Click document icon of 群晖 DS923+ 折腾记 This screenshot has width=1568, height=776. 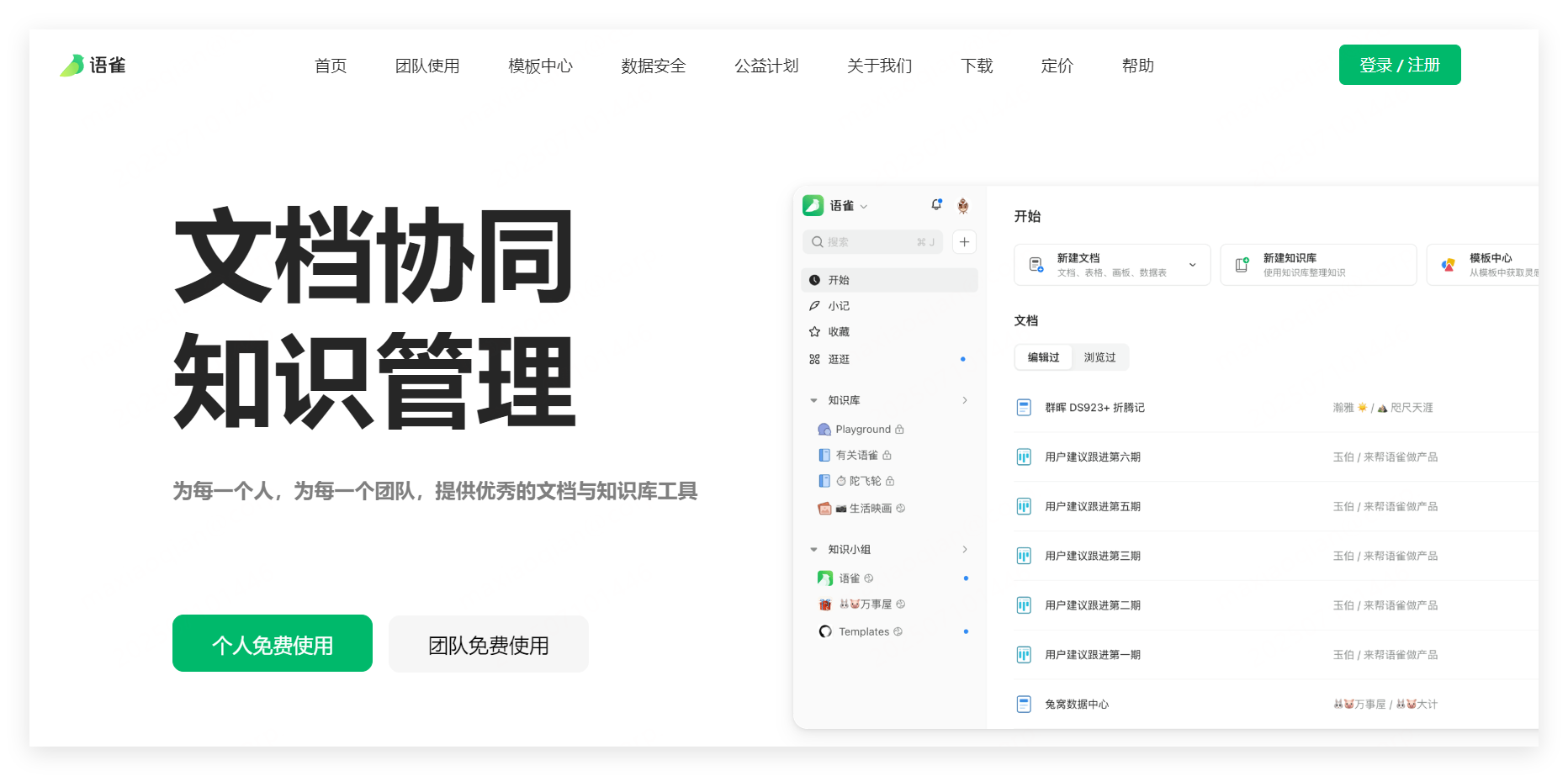point(1024,408)
